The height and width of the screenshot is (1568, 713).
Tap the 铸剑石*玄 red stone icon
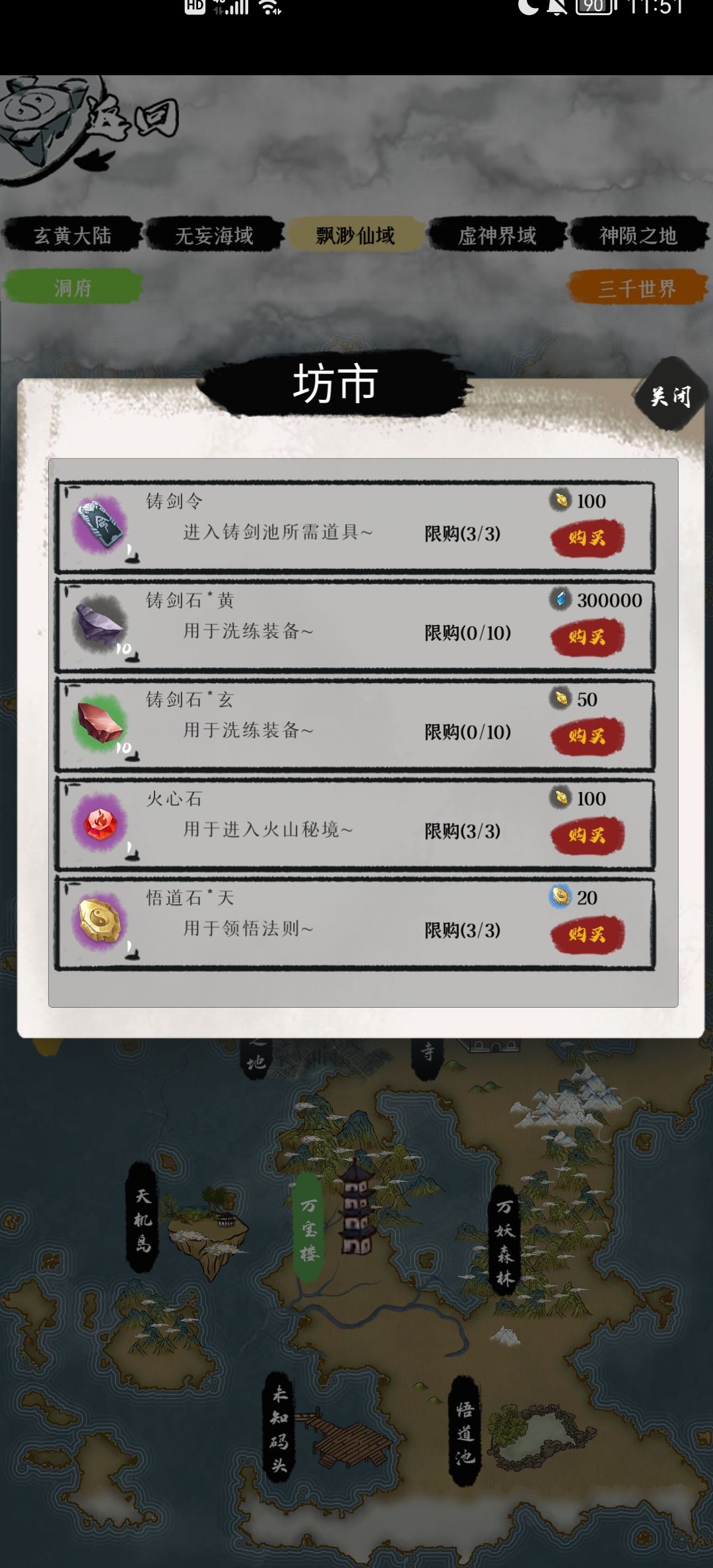click(100, 723)
